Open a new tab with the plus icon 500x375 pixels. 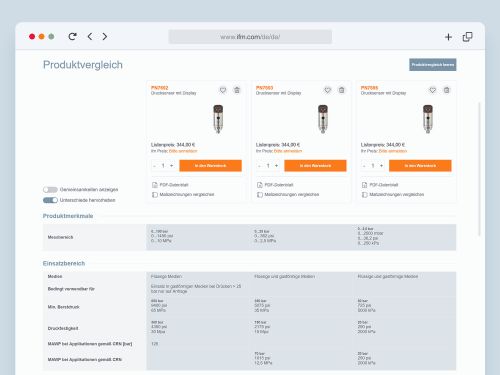click(448, 37)
